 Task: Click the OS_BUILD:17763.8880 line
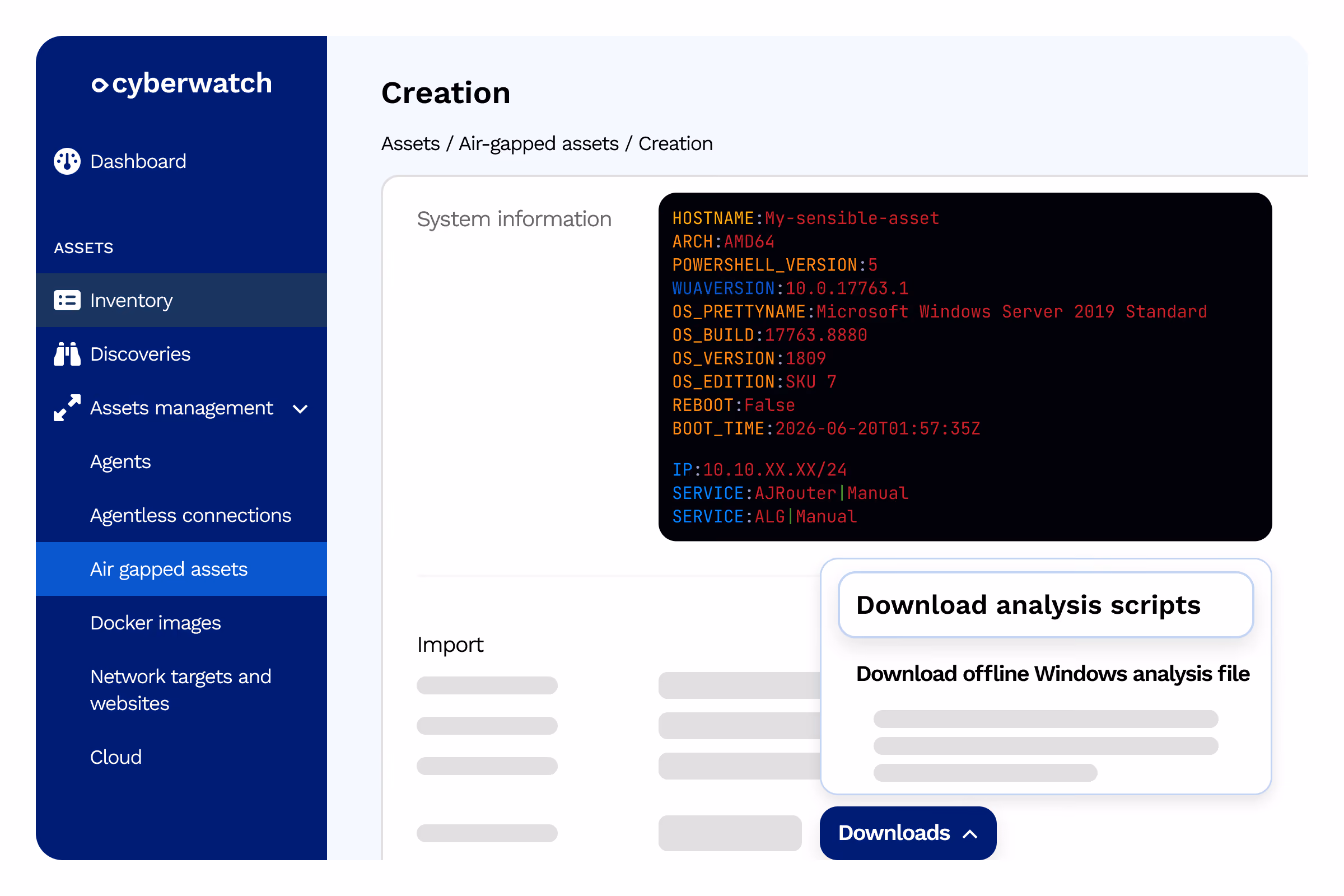click(x=769, y=335)
